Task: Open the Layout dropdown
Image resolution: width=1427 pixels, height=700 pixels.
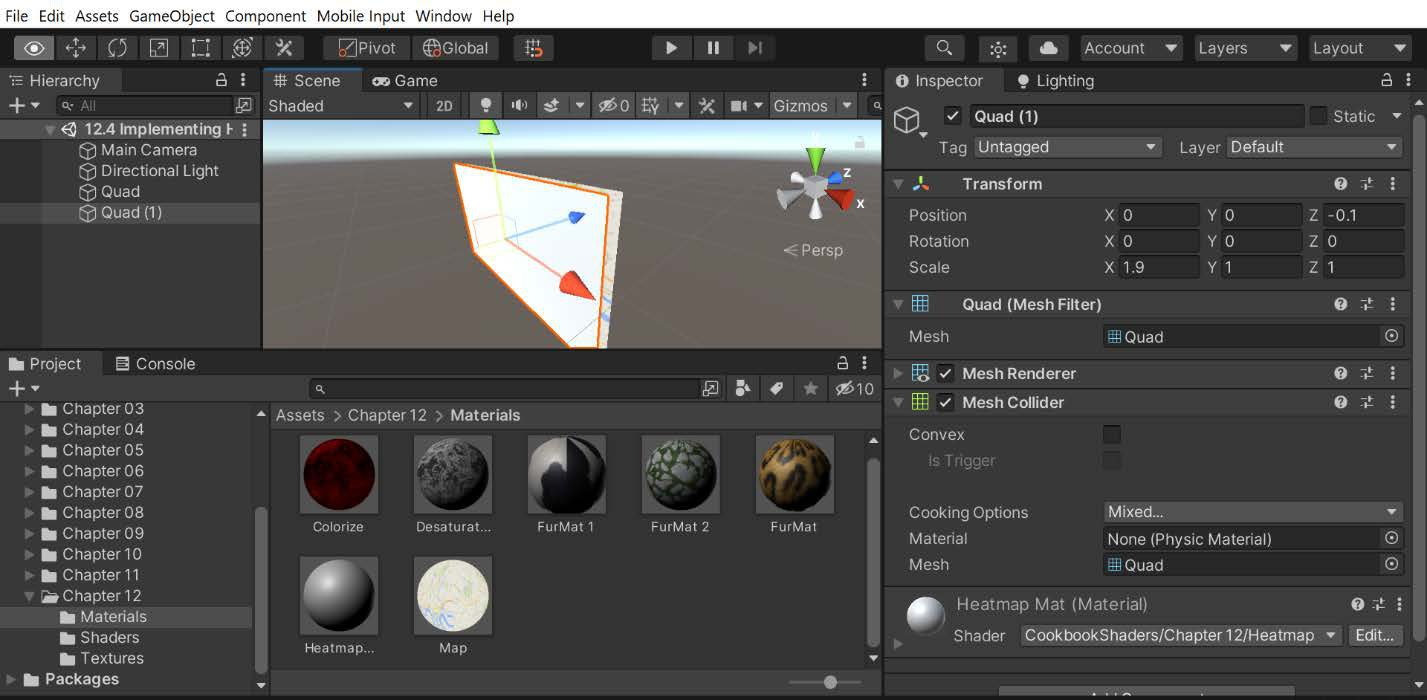Action: tap(1359, 48)
